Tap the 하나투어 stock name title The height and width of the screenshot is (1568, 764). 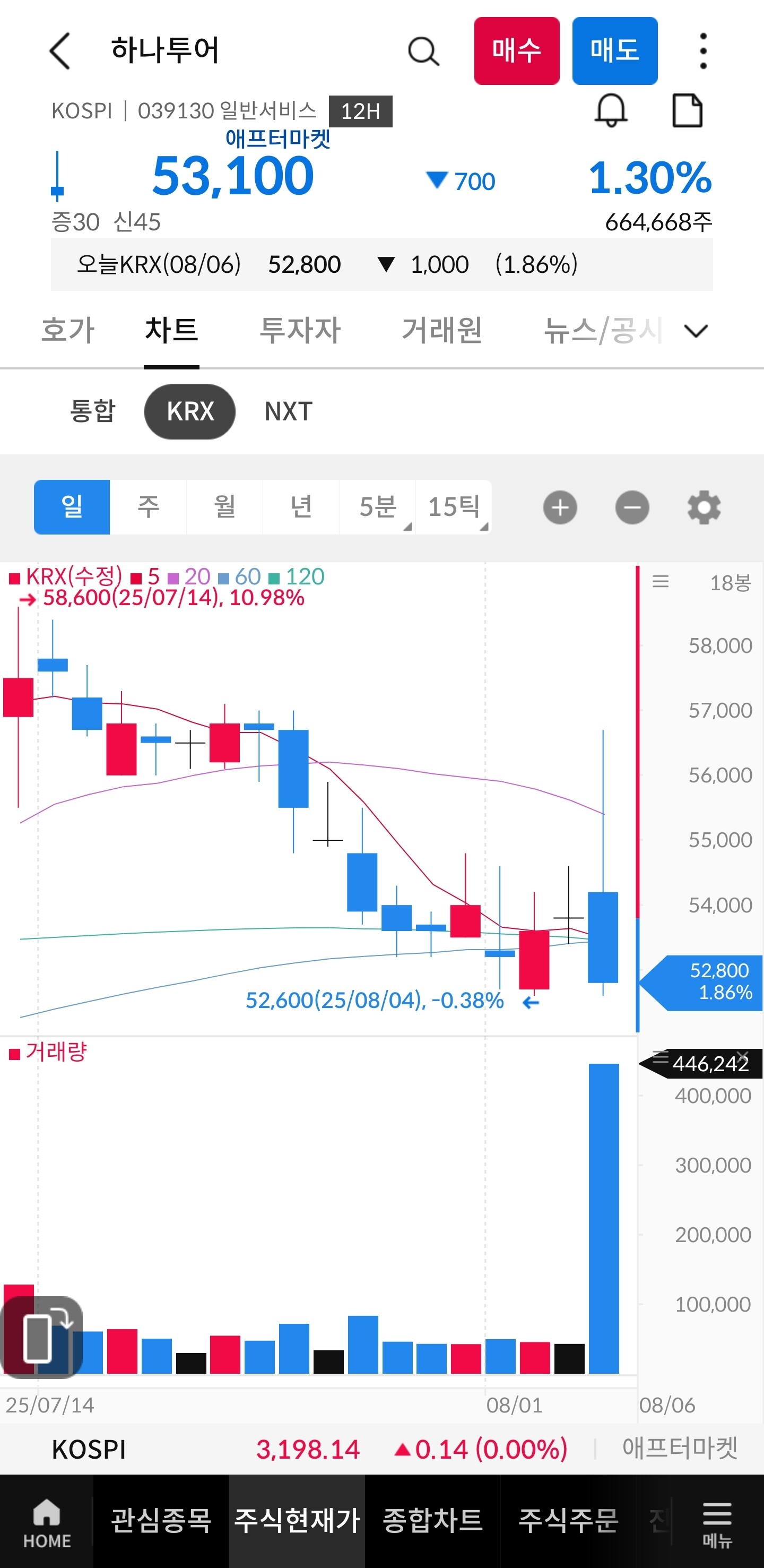[165, 50]
